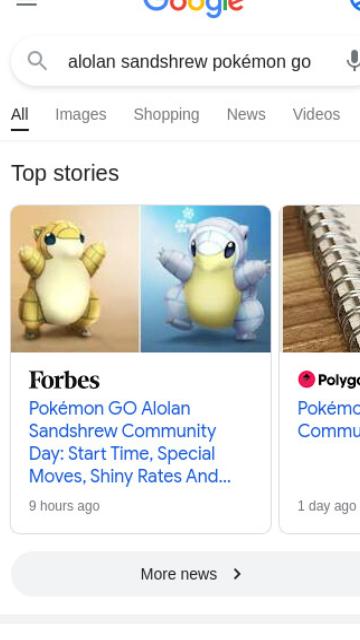Screen dimensions: 360x640
Task: Open the Forbes Alolan Sandshrew Community Day headline
Action: pos(130,442)
